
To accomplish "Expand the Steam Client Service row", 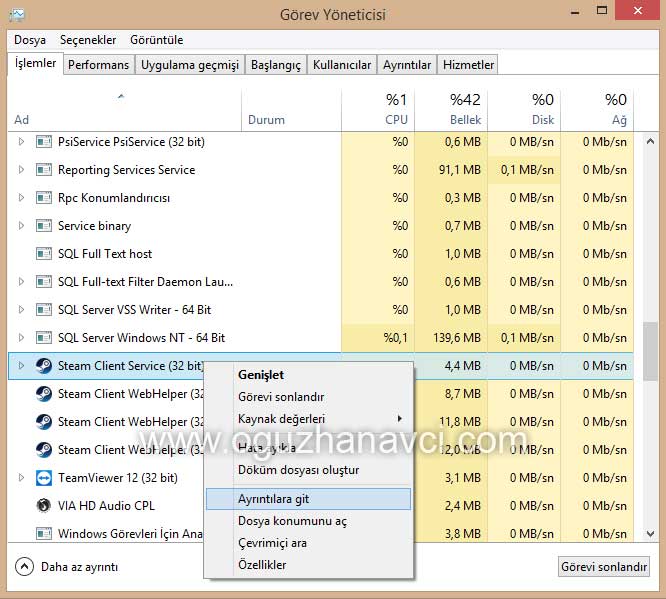I will 21,366.
